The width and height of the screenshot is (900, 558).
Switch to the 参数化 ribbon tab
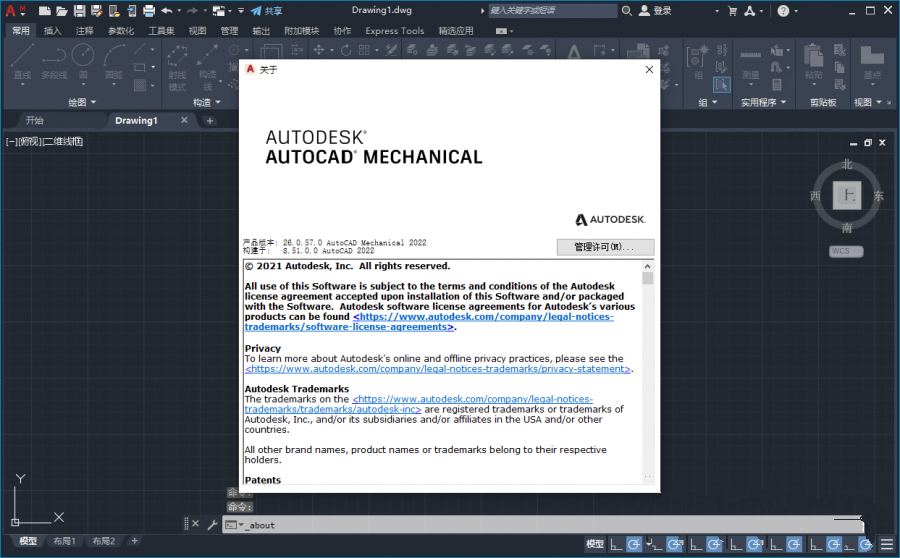pos(121,31)
